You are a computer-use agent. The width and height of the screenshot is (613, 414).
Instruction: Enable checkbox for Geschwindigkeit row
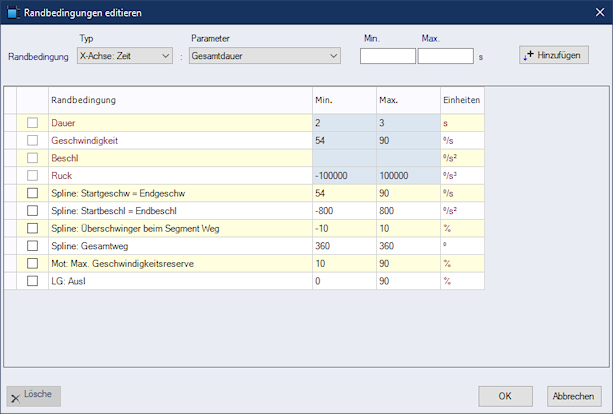(x=33, y=140)
